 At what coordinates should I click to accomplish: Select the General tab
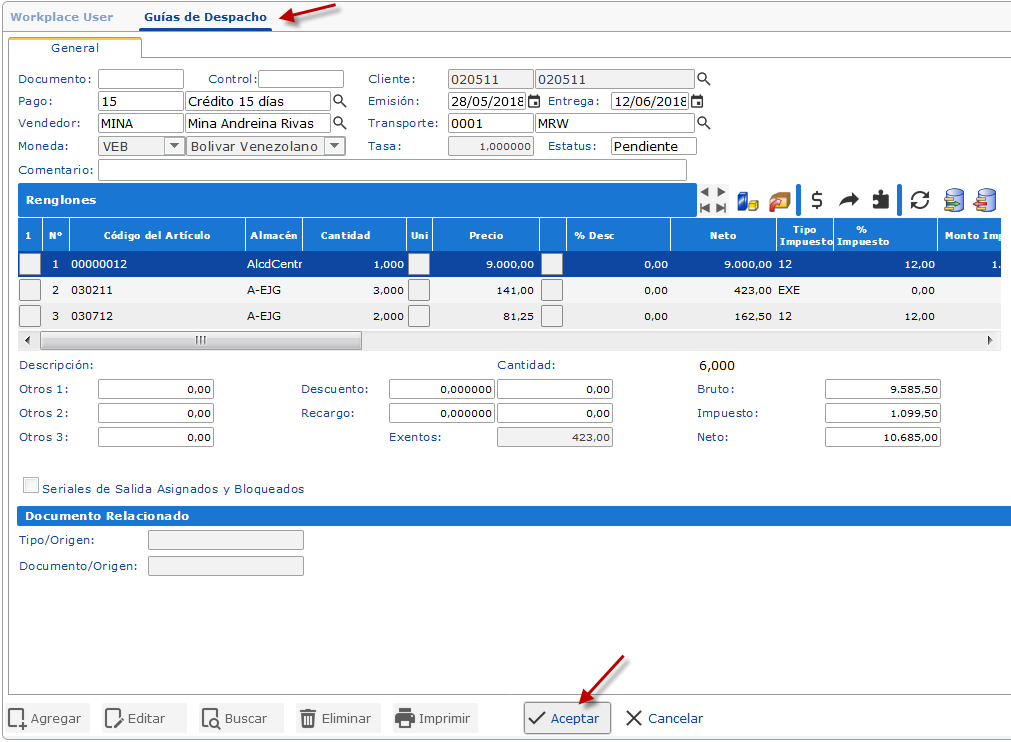tap(75, 48)
